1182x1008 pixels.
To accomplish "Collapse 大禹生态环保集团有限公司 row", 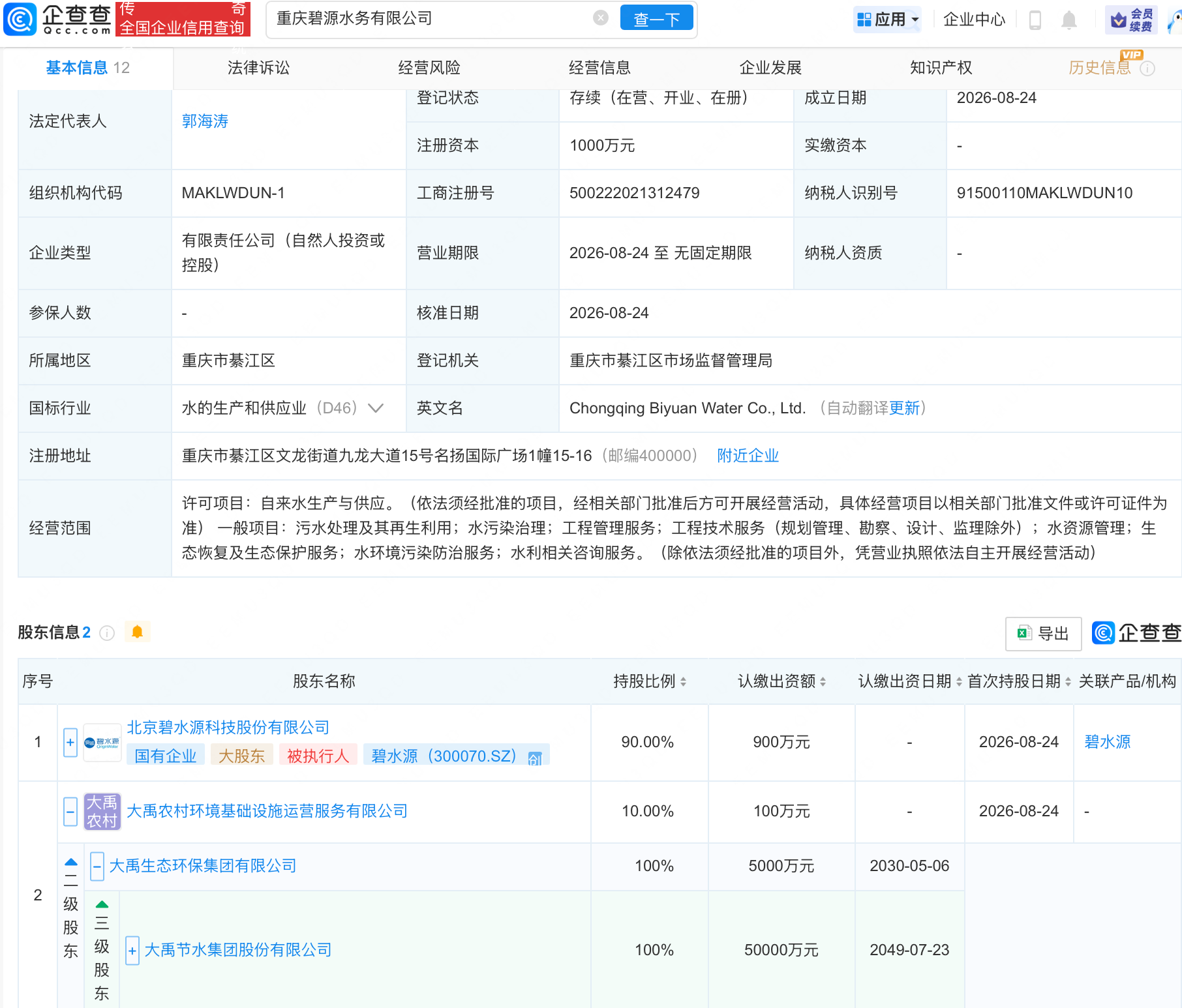I will (97, 867).
